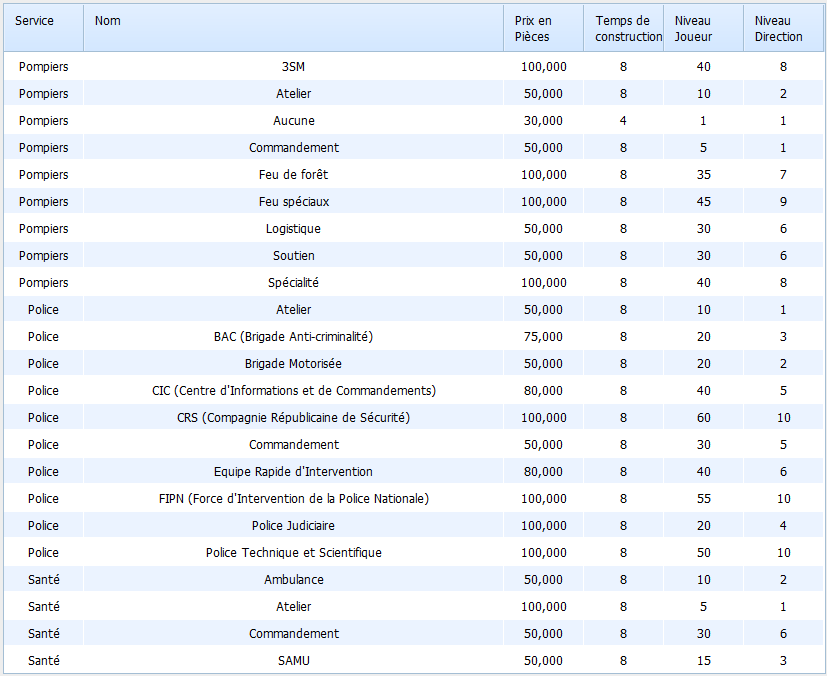This screenshot has width=827, height=677.
Task: Select the Police Judiciaire cell
Action: click(x=294, y=526)
